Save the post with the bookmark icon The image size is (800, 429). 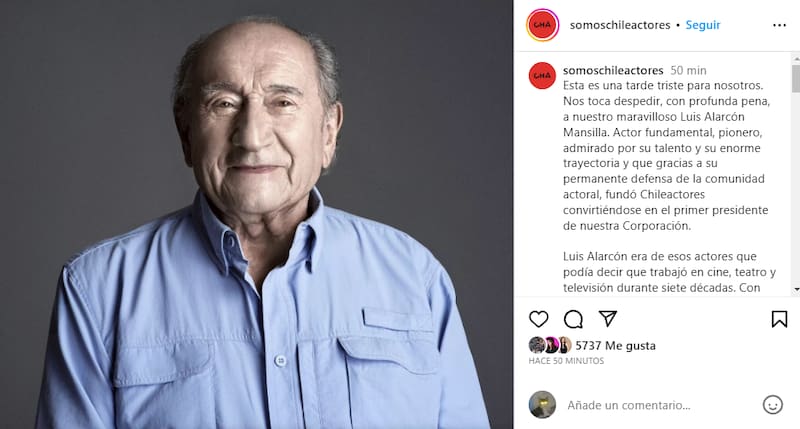779,319
